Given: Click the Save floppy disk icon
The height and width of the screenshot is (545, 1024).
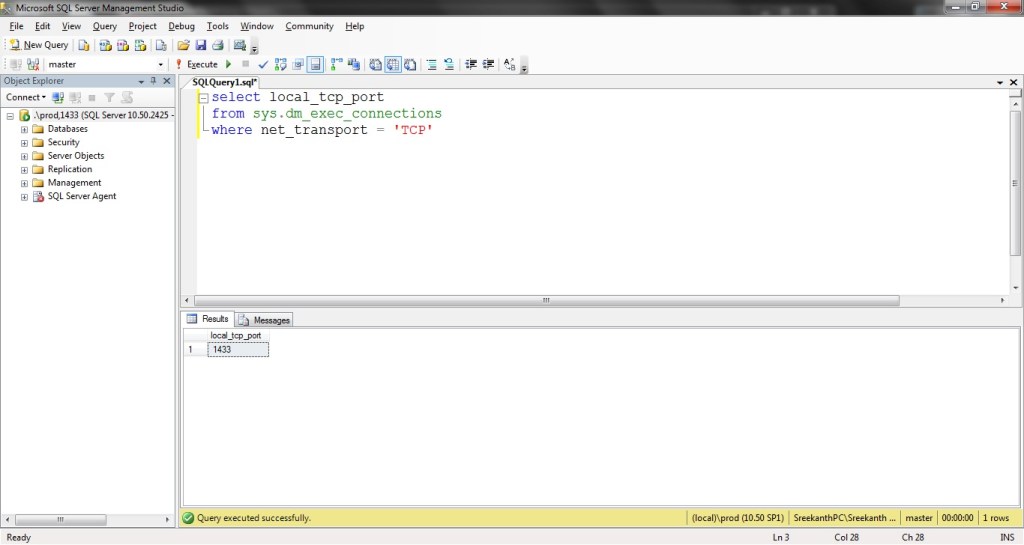Looking at the screenshot, I should coord(200,45).
